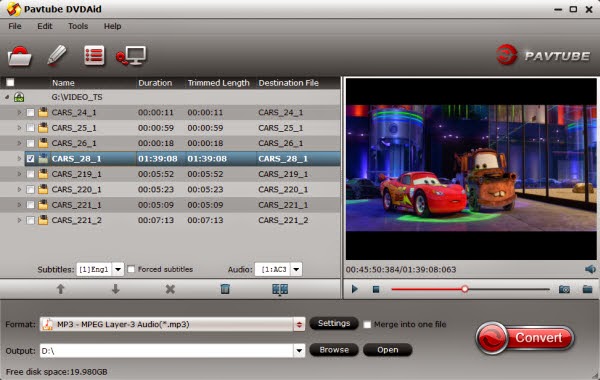Click the Settings button
Viewport: 600px width, 380px height.
coord(334,323)
